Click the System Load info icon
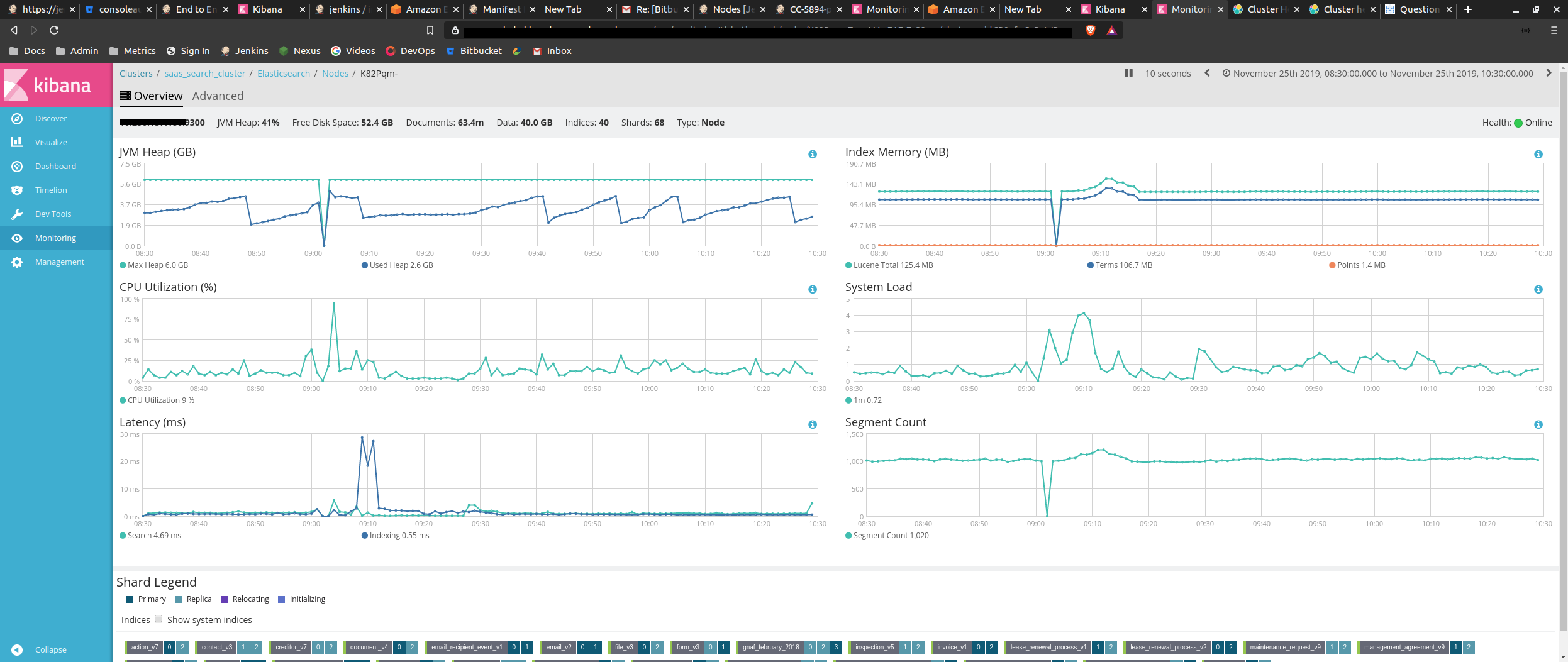The height and width of the screenshot is (662, 1568). (1538, 289)
